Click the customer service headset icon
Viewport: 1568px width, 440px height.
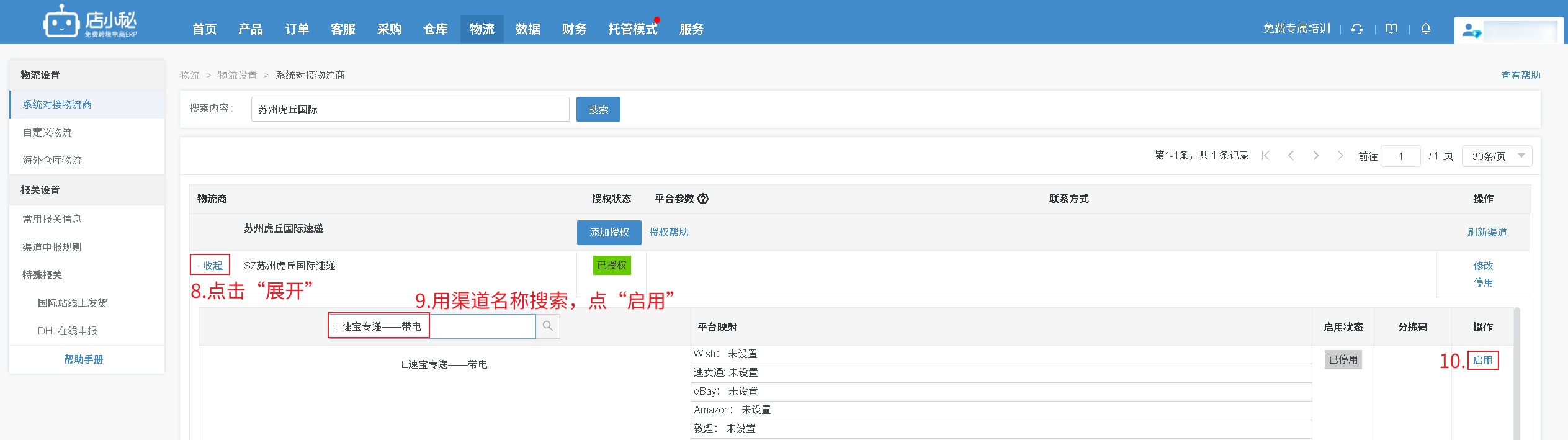(x=1357, y=29)
